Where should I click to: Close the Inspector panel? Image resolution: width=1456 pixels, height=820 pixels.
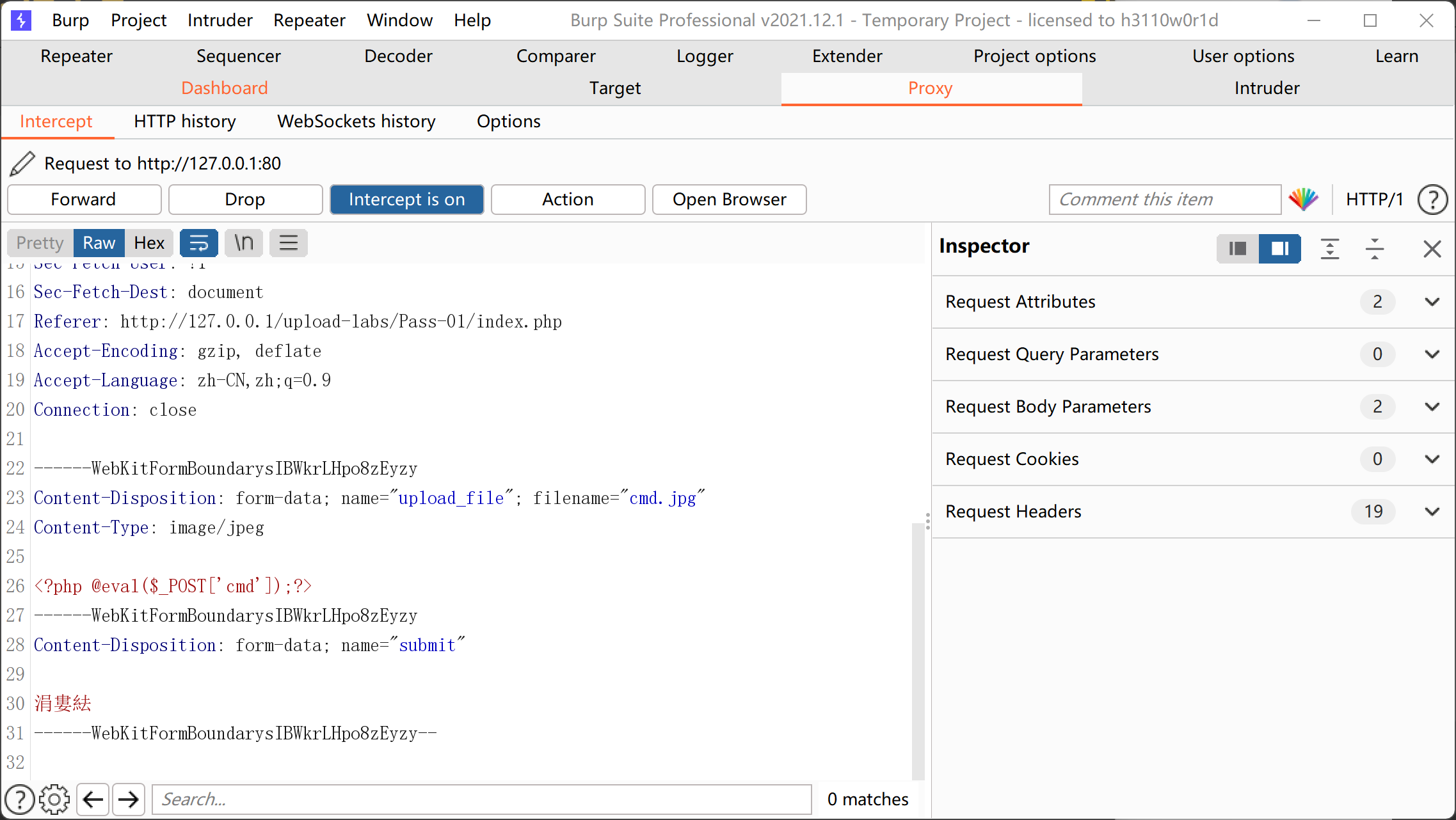[x=1432, y=249]
